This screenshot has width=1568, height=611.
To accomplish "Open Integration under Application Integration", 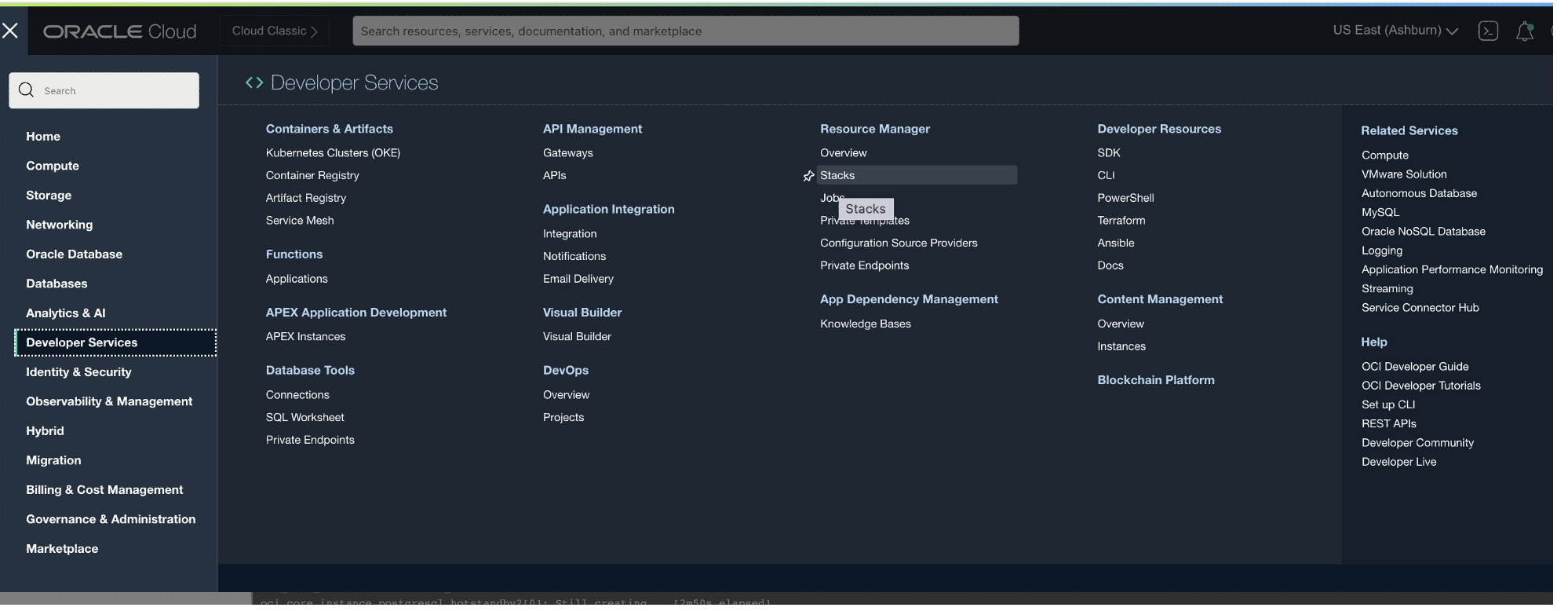I will 570,234.
